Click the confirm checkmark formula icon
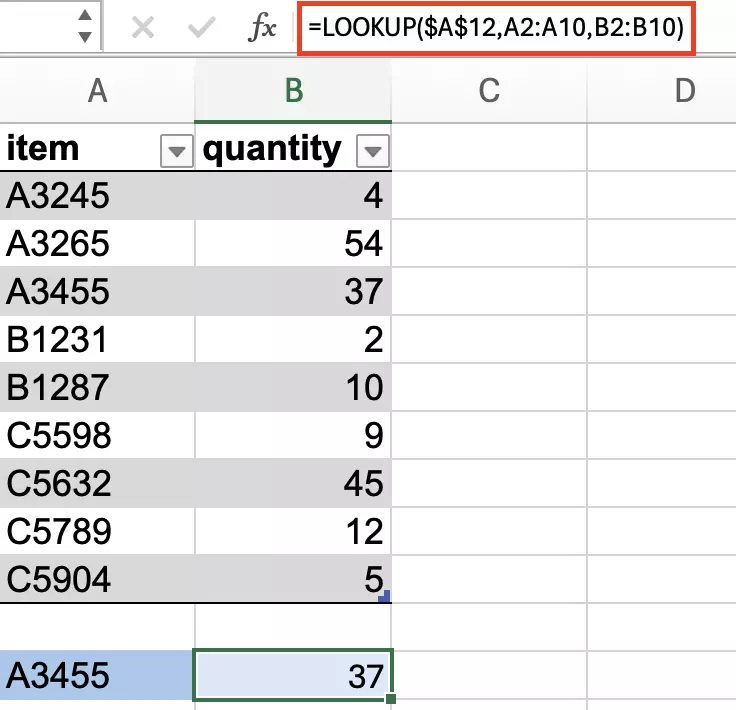The width and height of the screenshot is (736, 710). click(201, 27)
